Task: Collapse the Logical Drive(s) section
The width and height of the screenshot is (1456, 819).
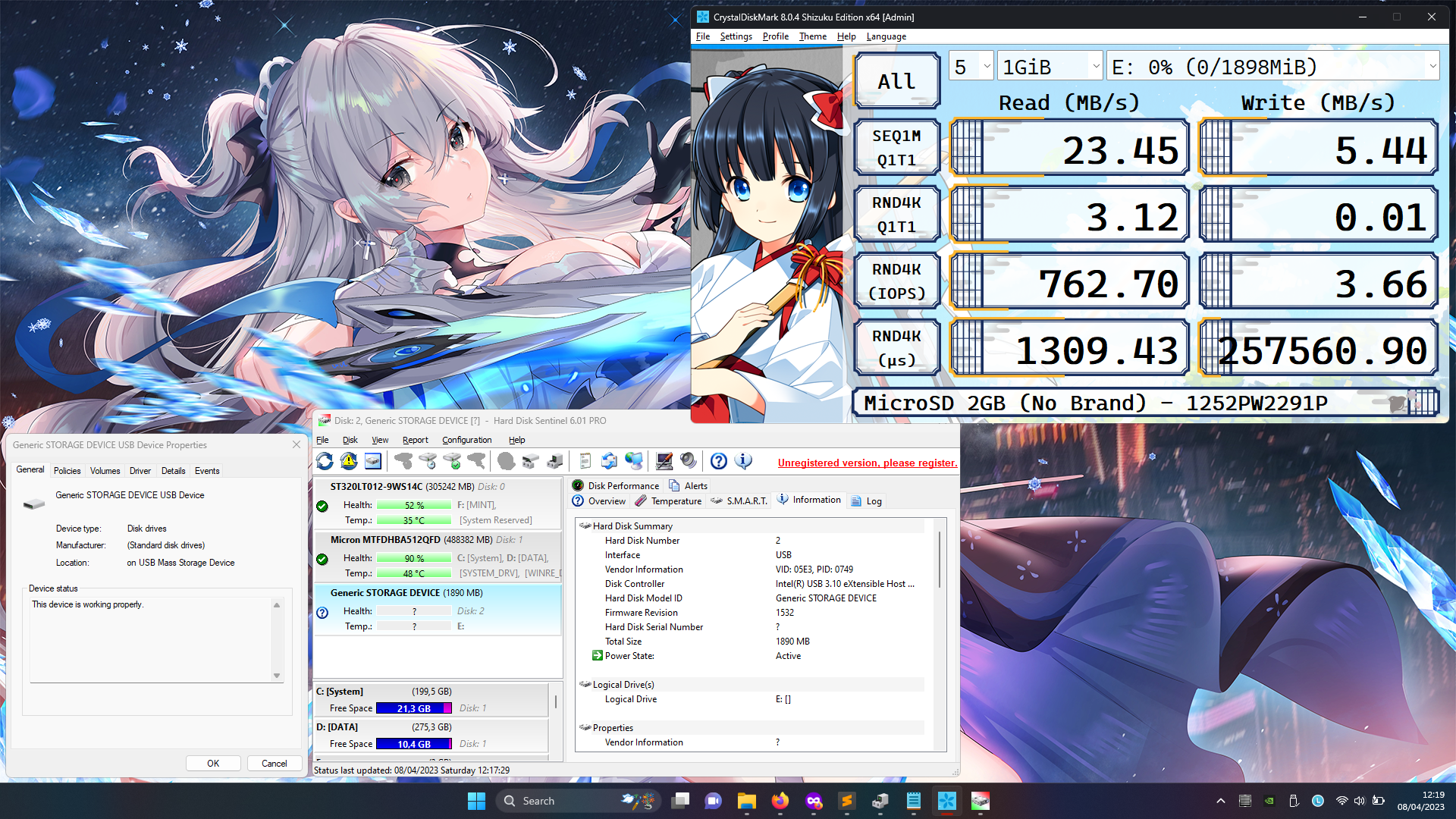Action: coord(585,685)
